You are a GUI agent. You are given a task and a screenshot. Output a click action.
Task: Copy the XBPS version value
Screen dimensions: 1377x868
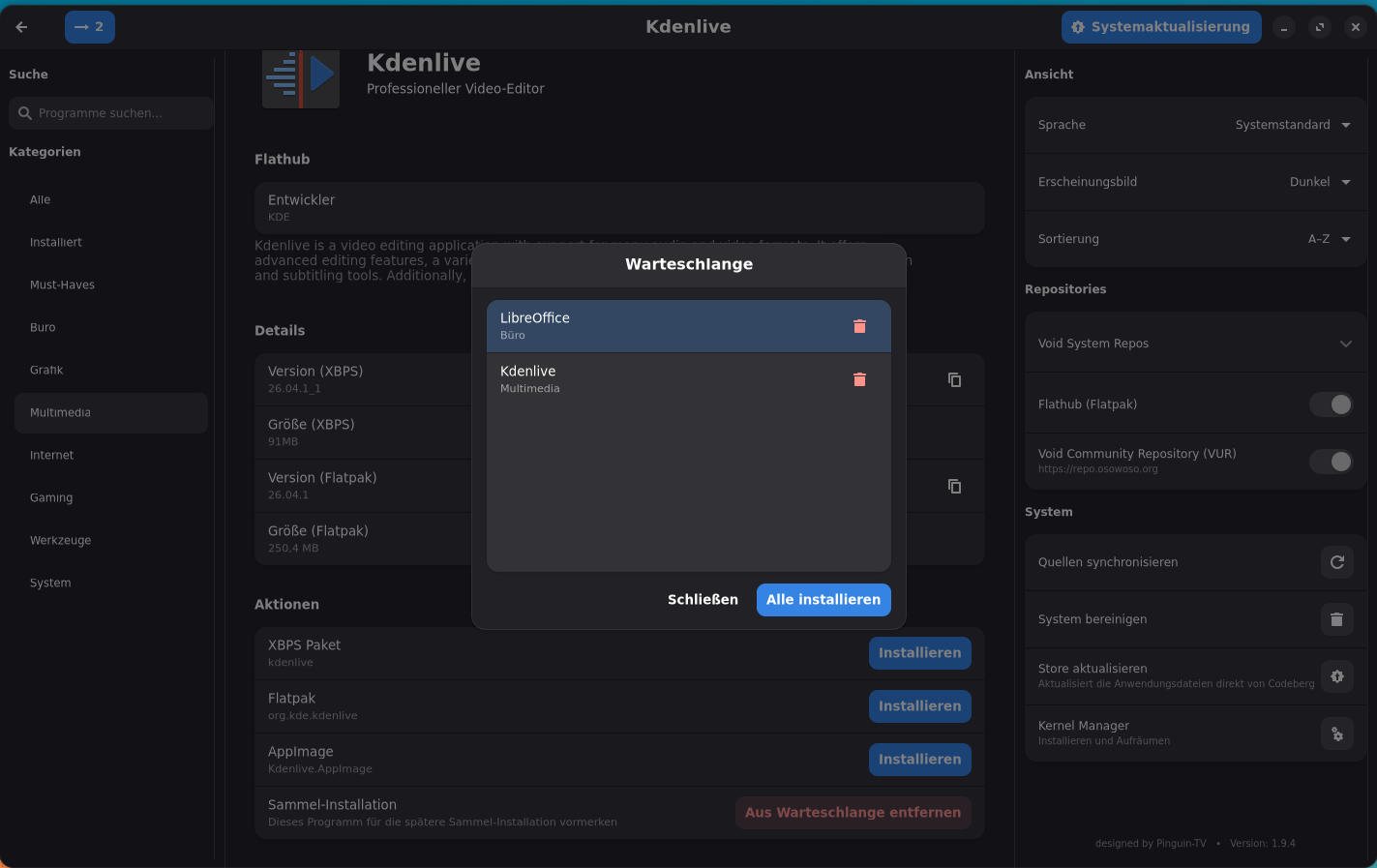pyautogui.click(x=954, y=379)
